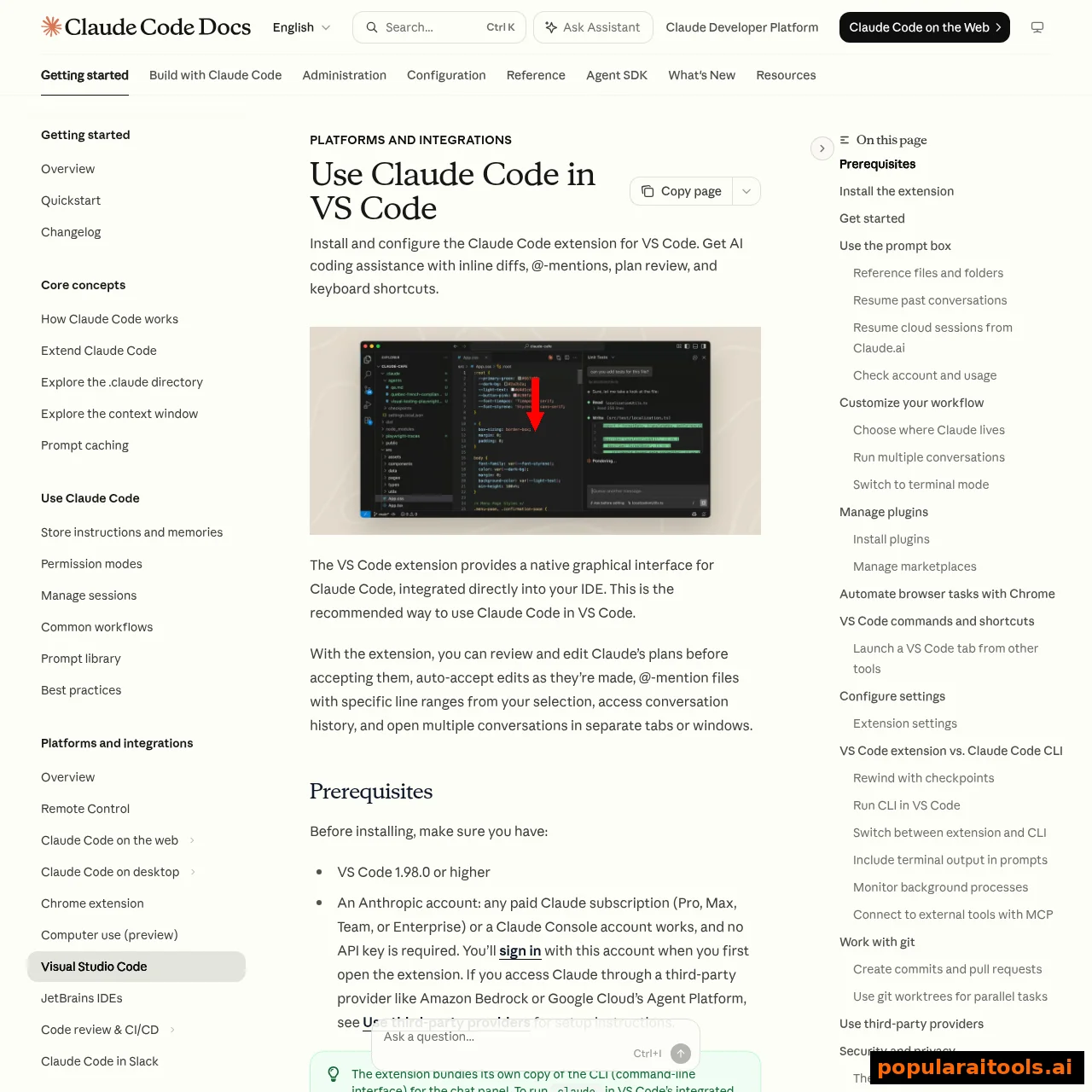Click the submit arrow in the question box

click(681, 1054)
